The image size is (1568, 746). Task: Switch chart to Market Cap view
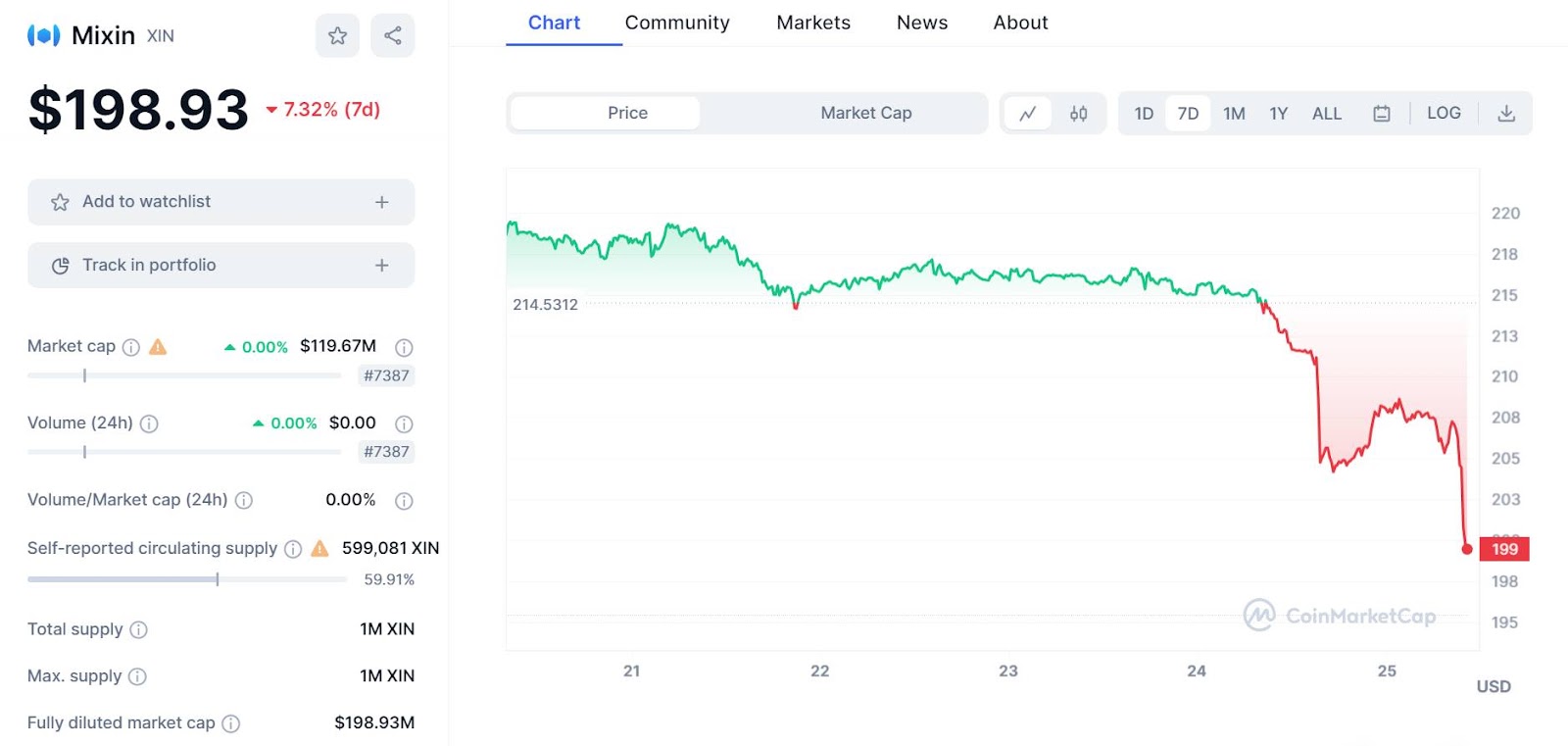click(x=866, y=114)
